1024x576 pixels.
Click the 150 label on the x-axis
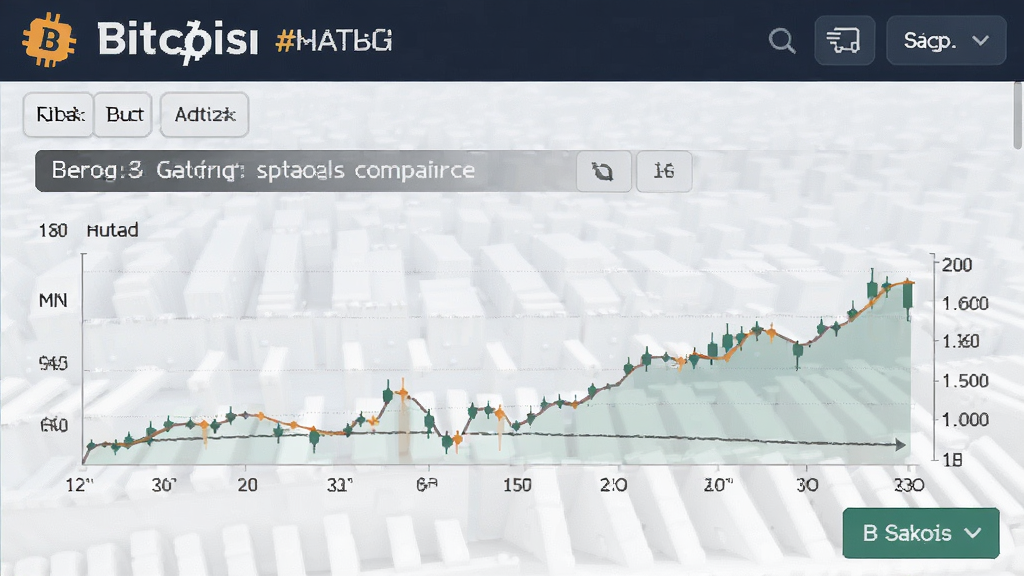pos(517,485)
